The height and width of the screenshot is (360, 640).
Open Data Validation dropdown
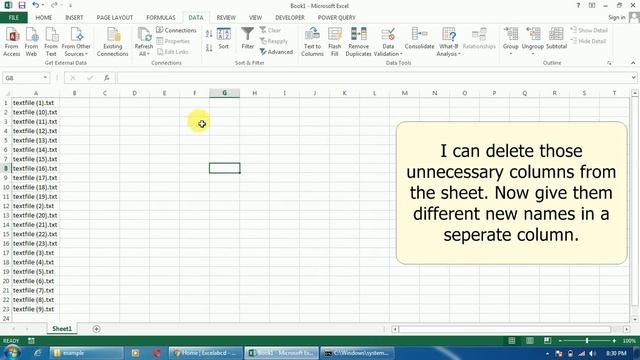click(x=388, y=53)
